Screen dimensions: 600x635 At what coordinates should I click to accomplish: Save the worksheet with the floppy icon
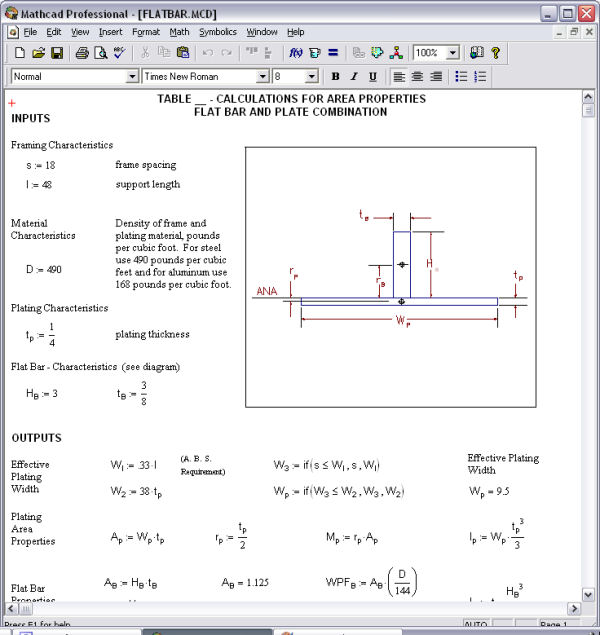pyautogui.click(x=57, y=53)
